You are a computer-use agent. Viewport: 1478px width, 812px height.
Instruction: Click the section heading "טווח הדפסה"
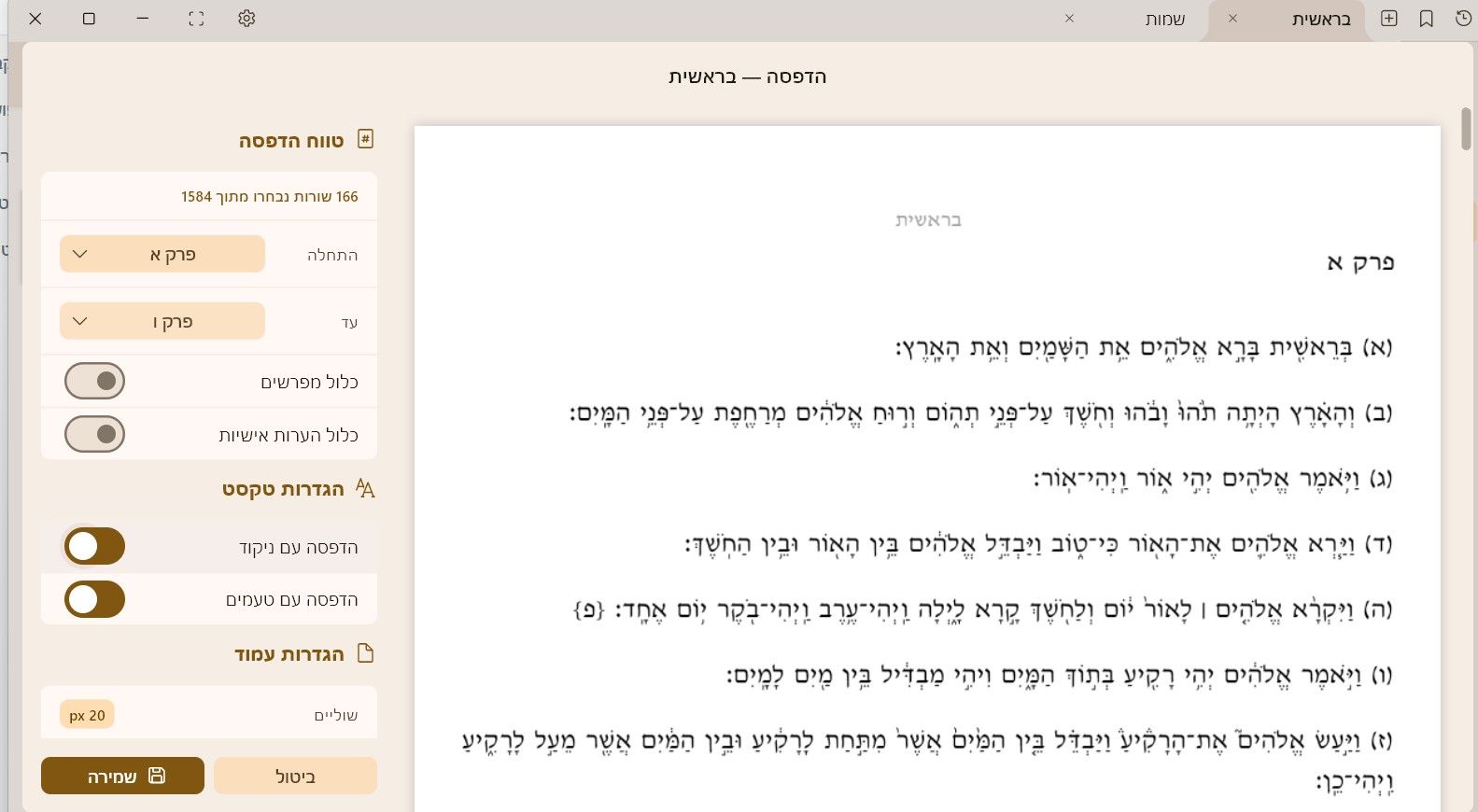pos(291,141)
